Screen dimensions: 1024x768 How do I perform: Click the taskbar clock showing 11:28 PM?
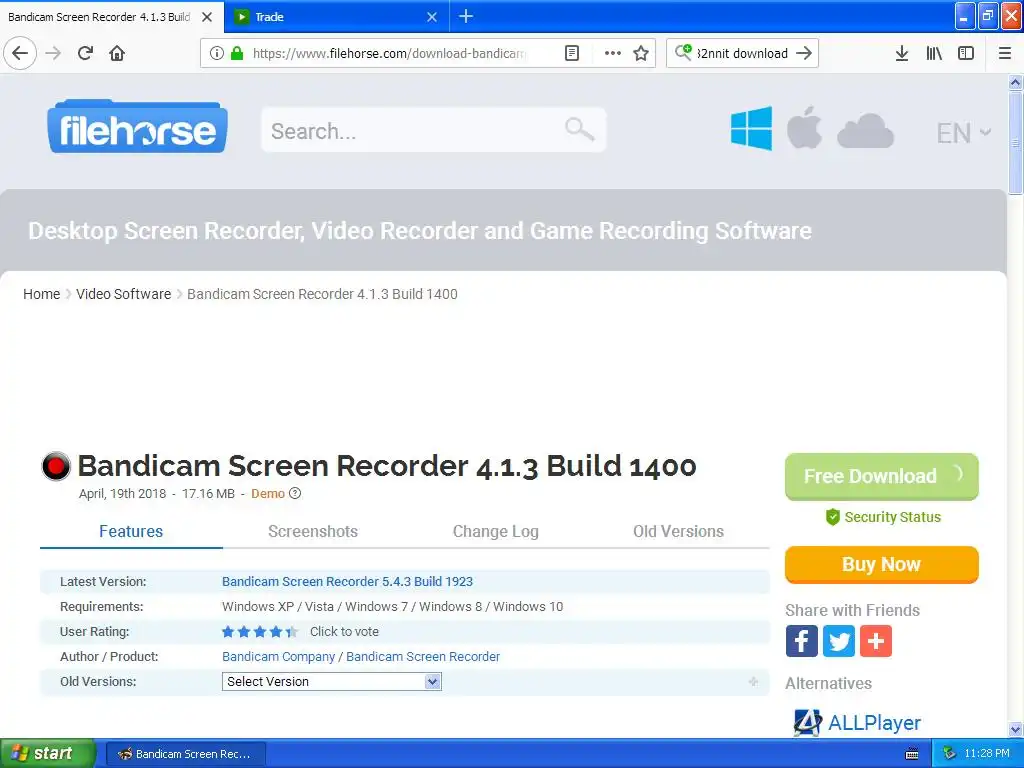(987, 753)
